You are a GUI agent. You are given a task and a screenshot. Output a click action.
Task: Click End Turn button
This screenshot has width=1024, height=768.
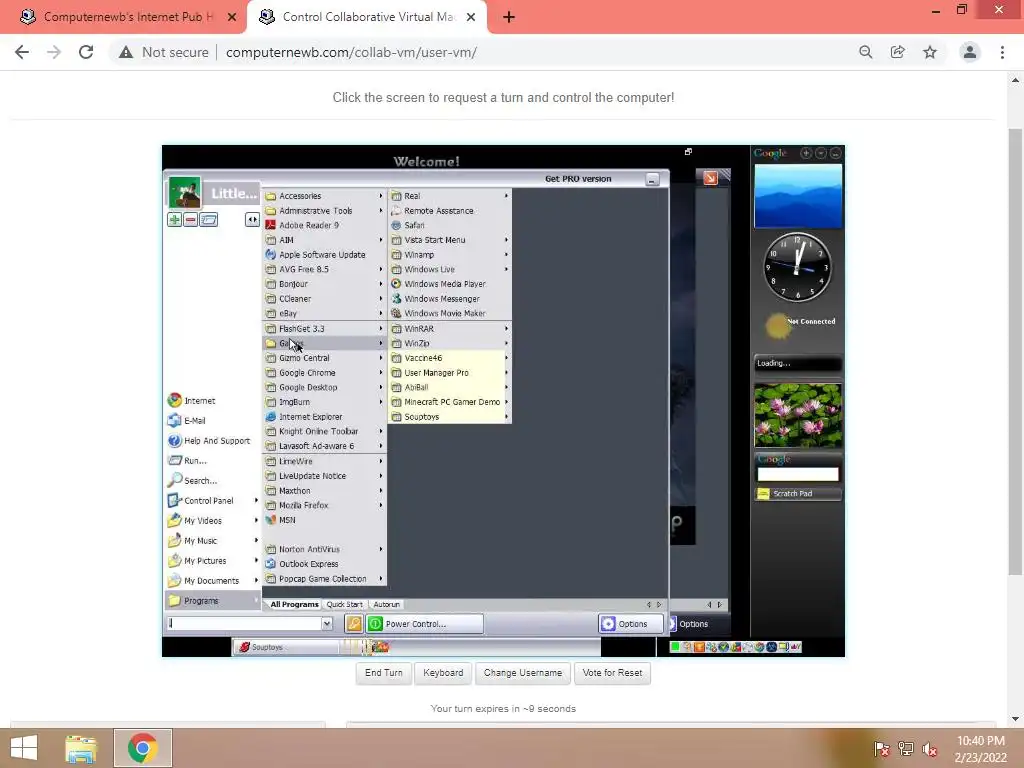384,673
